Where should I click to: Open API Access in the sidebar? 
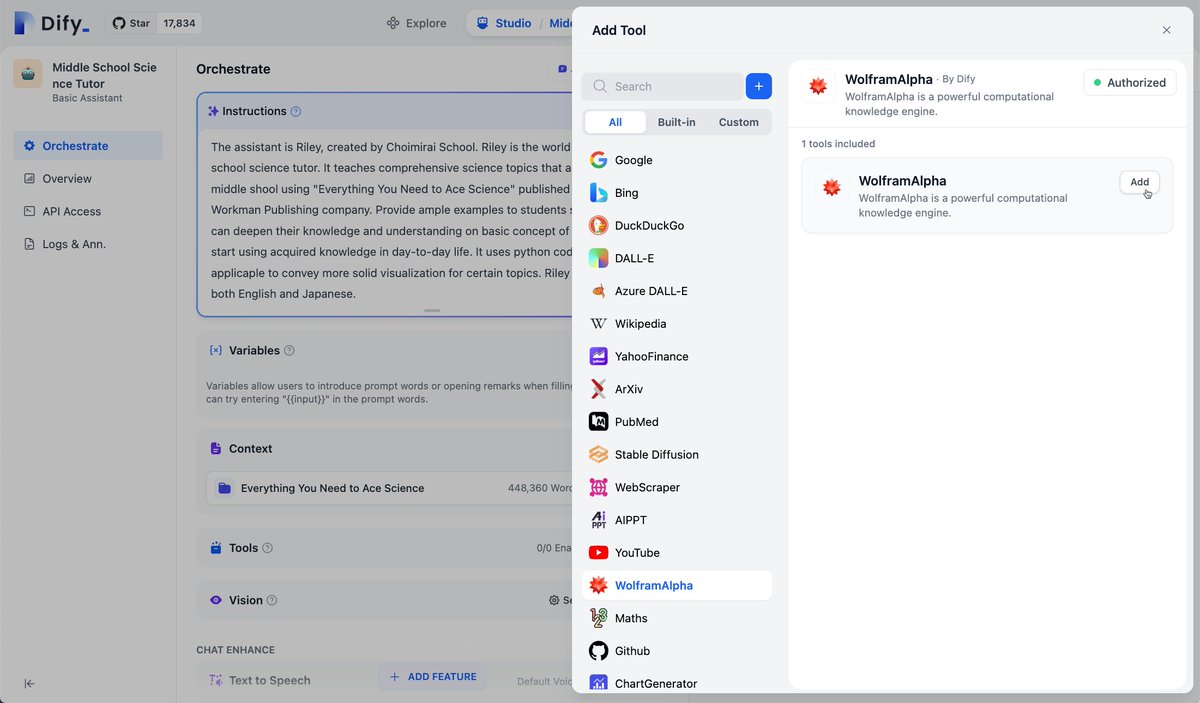pos(88,212)
